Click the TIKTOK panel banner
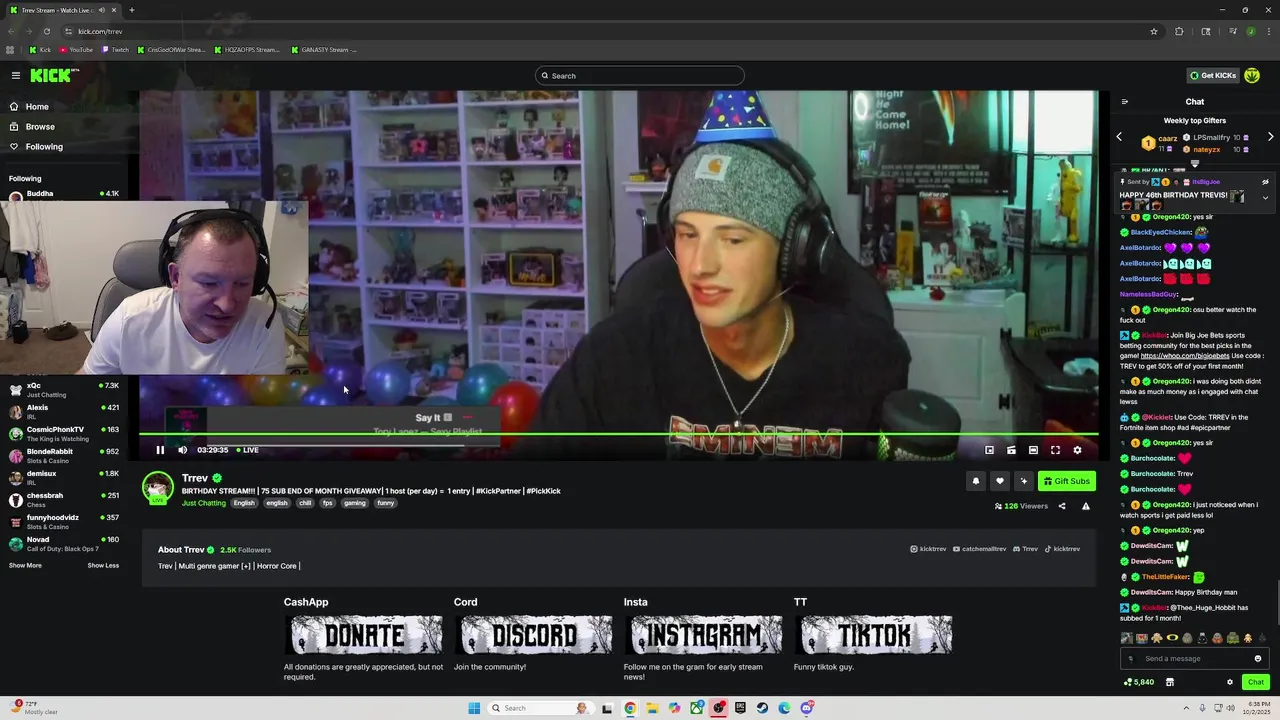1280x720 pixels. [875, 635]
